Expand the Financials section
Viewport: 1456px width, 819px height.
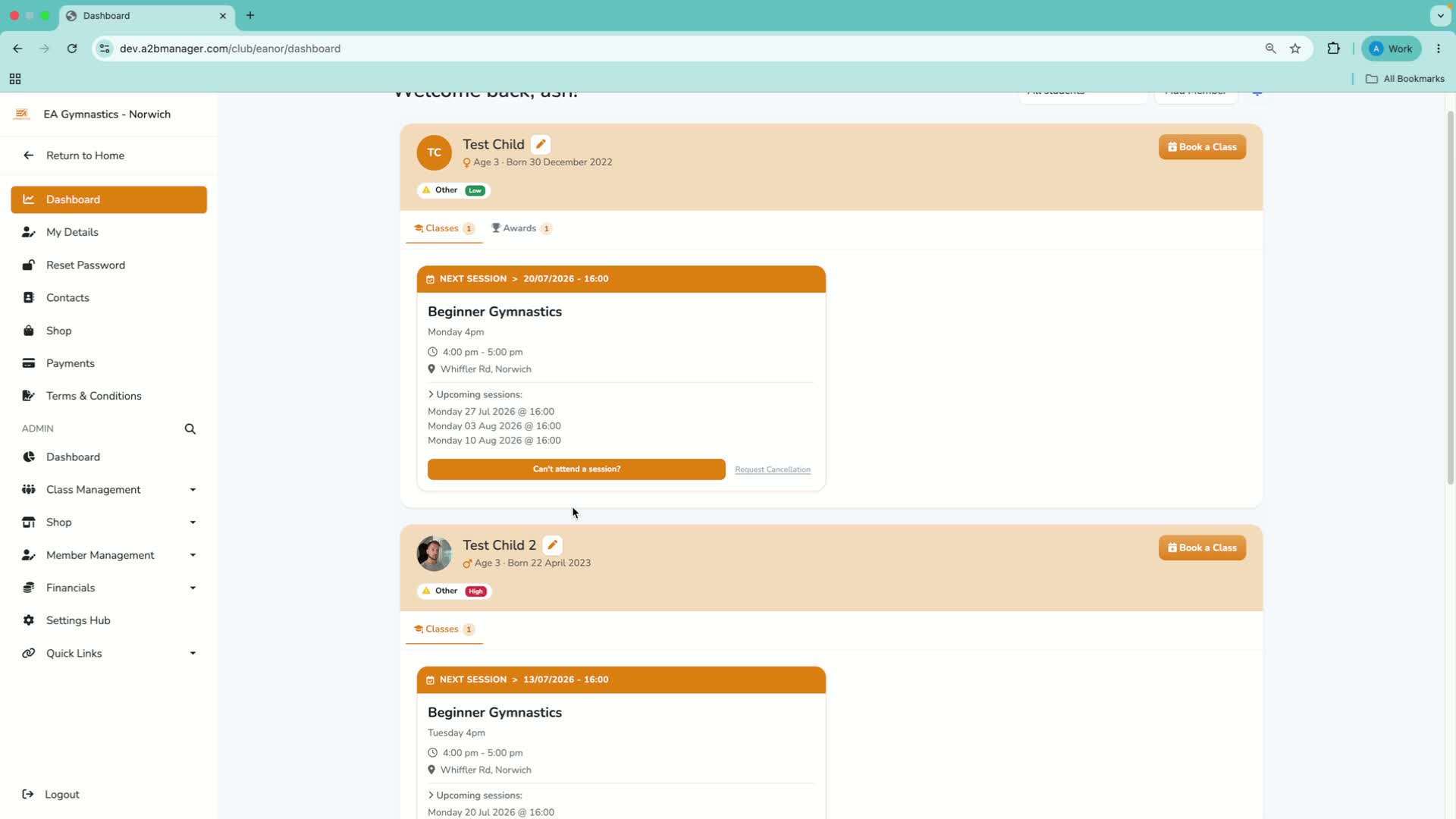pyautogui.click(x=109, y=588)
